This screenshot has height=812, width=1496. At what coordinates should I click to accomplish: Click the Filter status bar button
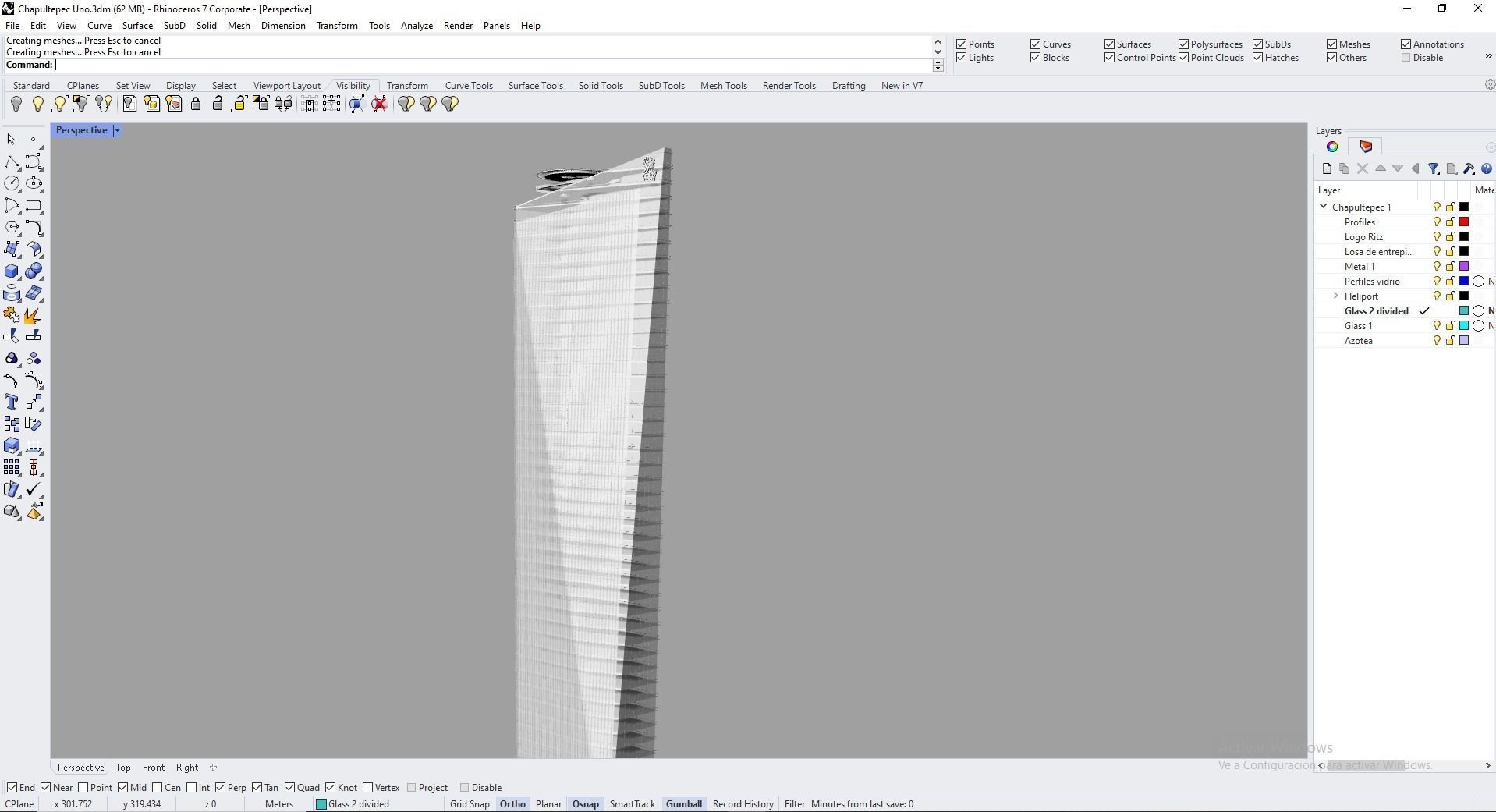[794, 804]
